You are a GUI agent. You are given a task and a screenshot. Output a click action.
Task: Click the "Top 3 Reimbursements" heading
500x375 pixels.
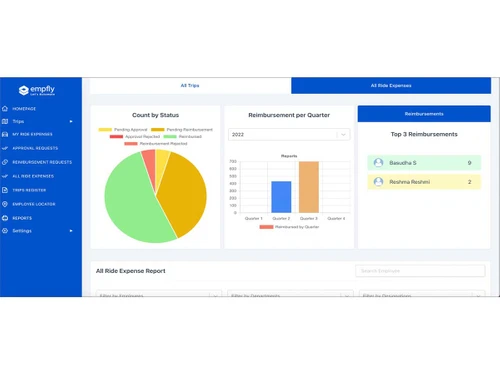point(424,134)
